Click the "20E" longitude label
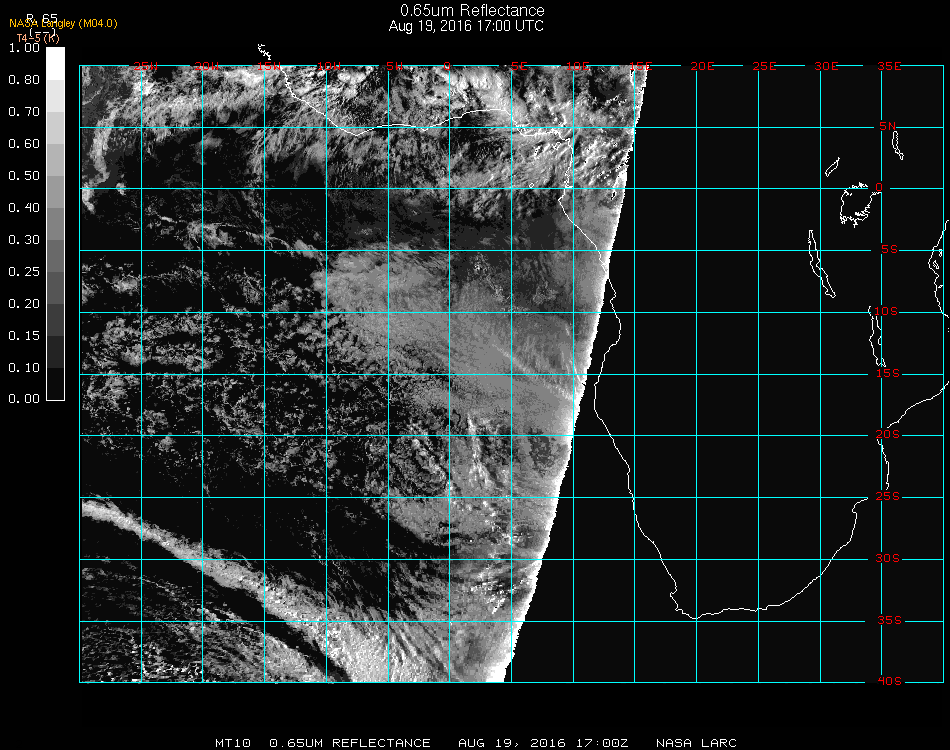950x750 pixels. click(x=702, y=66)
